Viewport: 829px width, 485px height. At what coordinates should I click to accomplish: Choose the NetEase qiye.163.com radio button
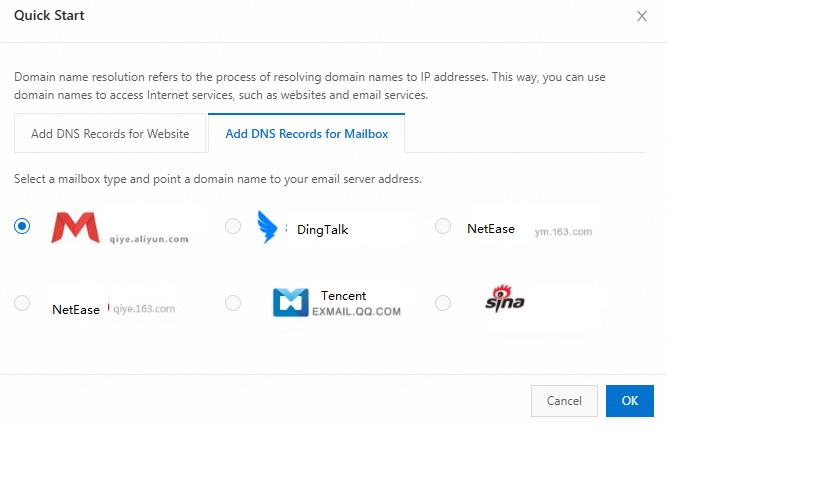(22, 303)
